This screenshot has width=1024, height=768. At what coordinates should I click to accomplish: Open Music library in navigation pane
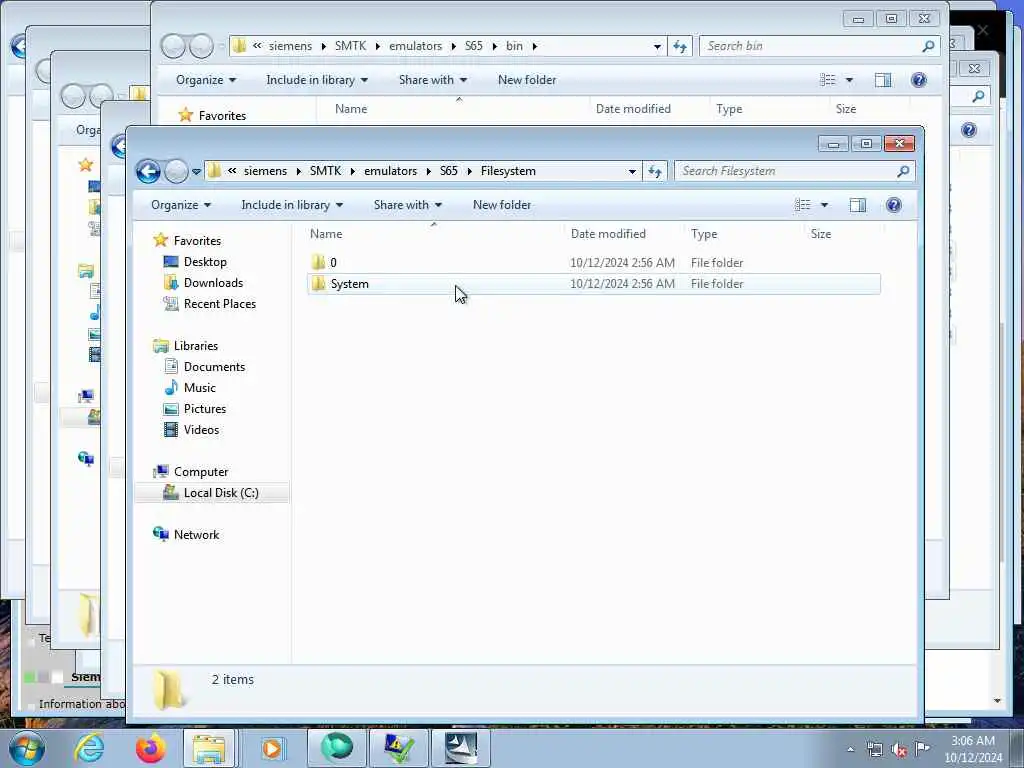click(199, 388)
